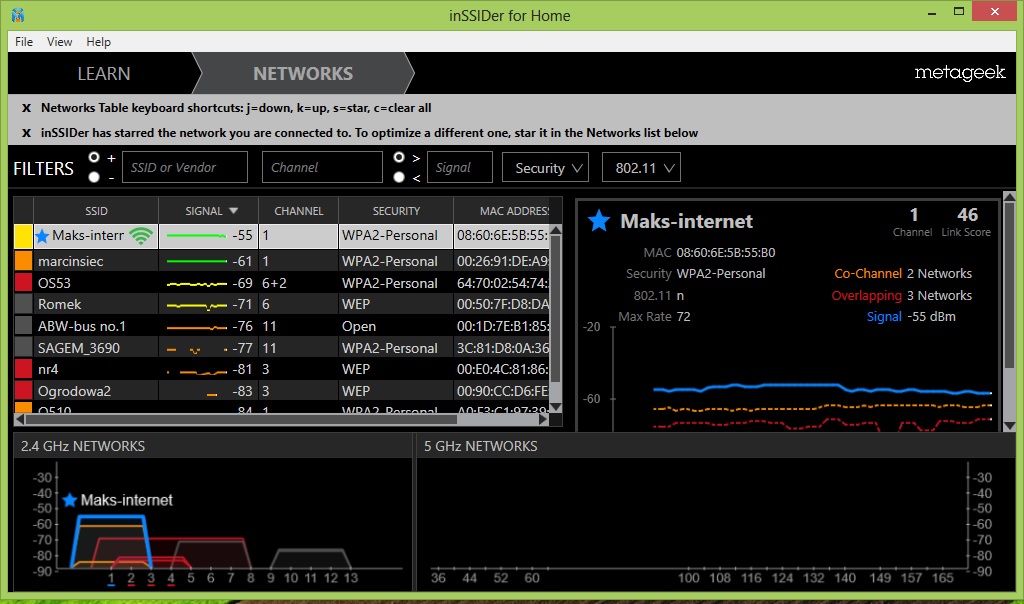The height and width of the screenshot is (604, 1024).
Task: Sort by the CHANNEL column header
Action: pos(298,211)
